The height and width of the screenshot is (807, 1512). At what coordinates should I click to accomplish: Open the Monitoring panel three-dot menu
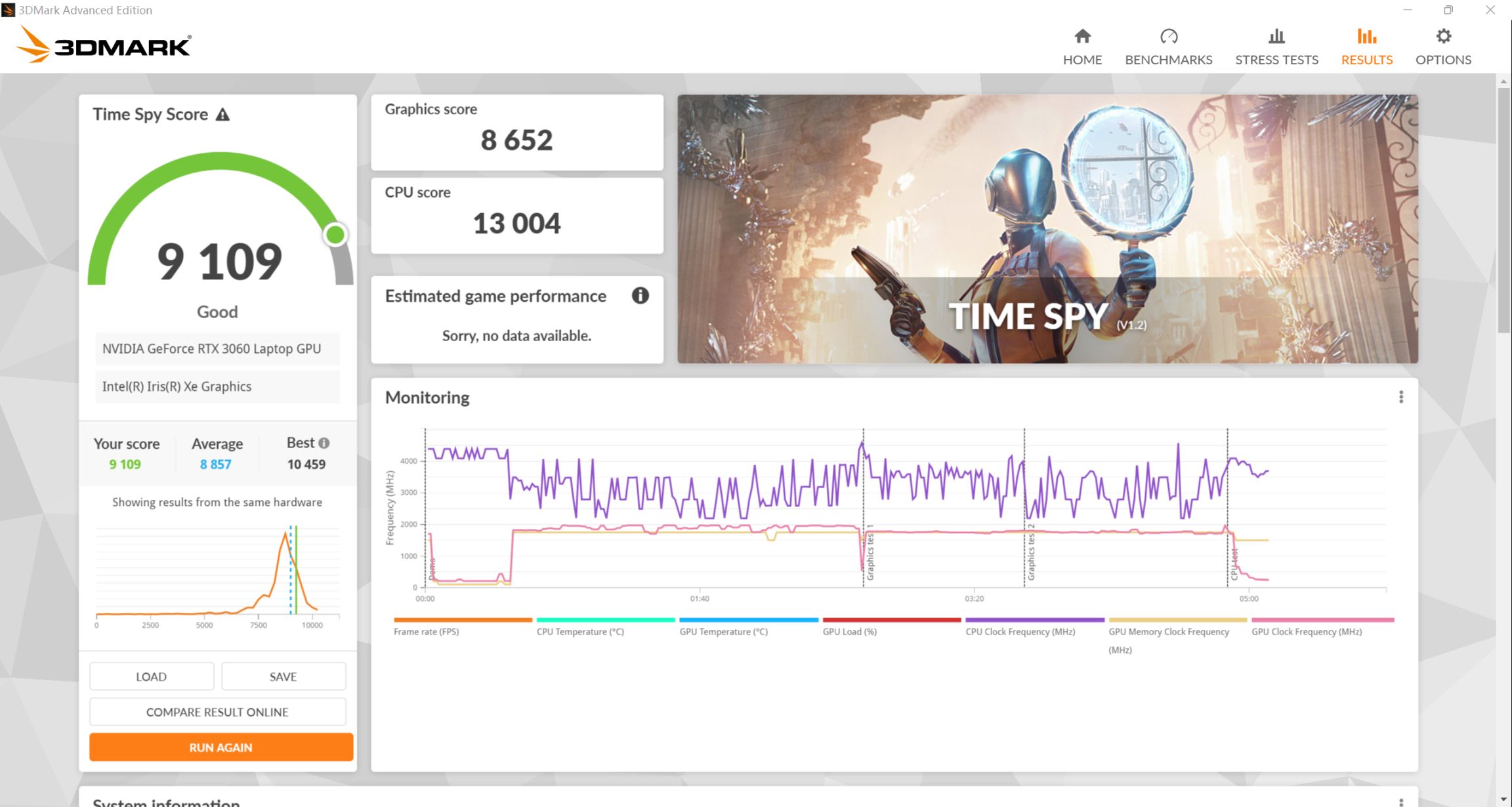(1400, 397)
